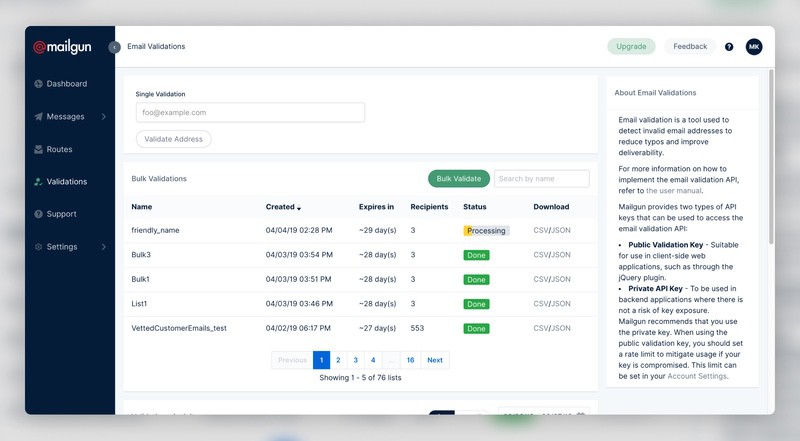Click the Email Validations page title
This screenshot has width=800, height=441.
[156, 46]
